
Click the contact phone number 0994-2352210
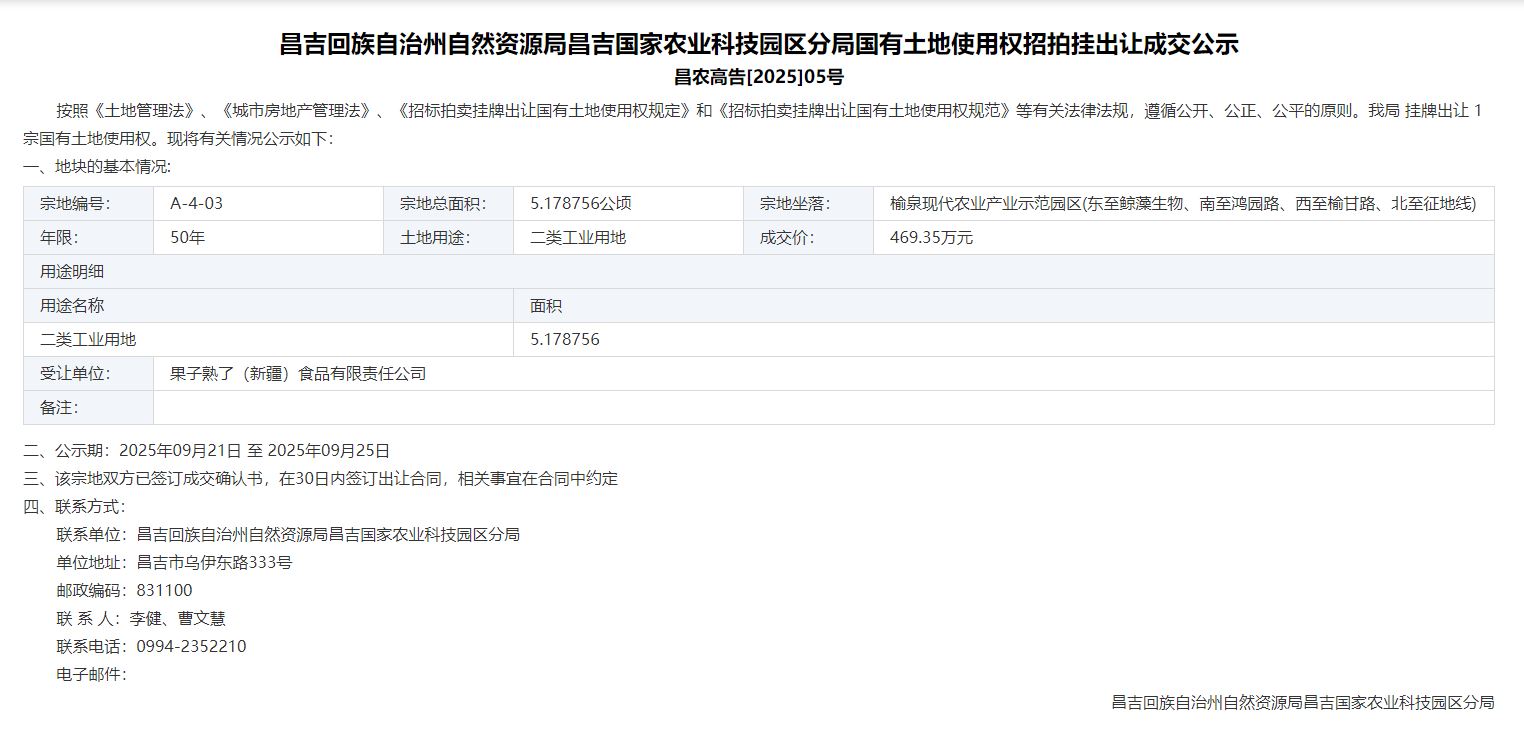click(191, 647)
